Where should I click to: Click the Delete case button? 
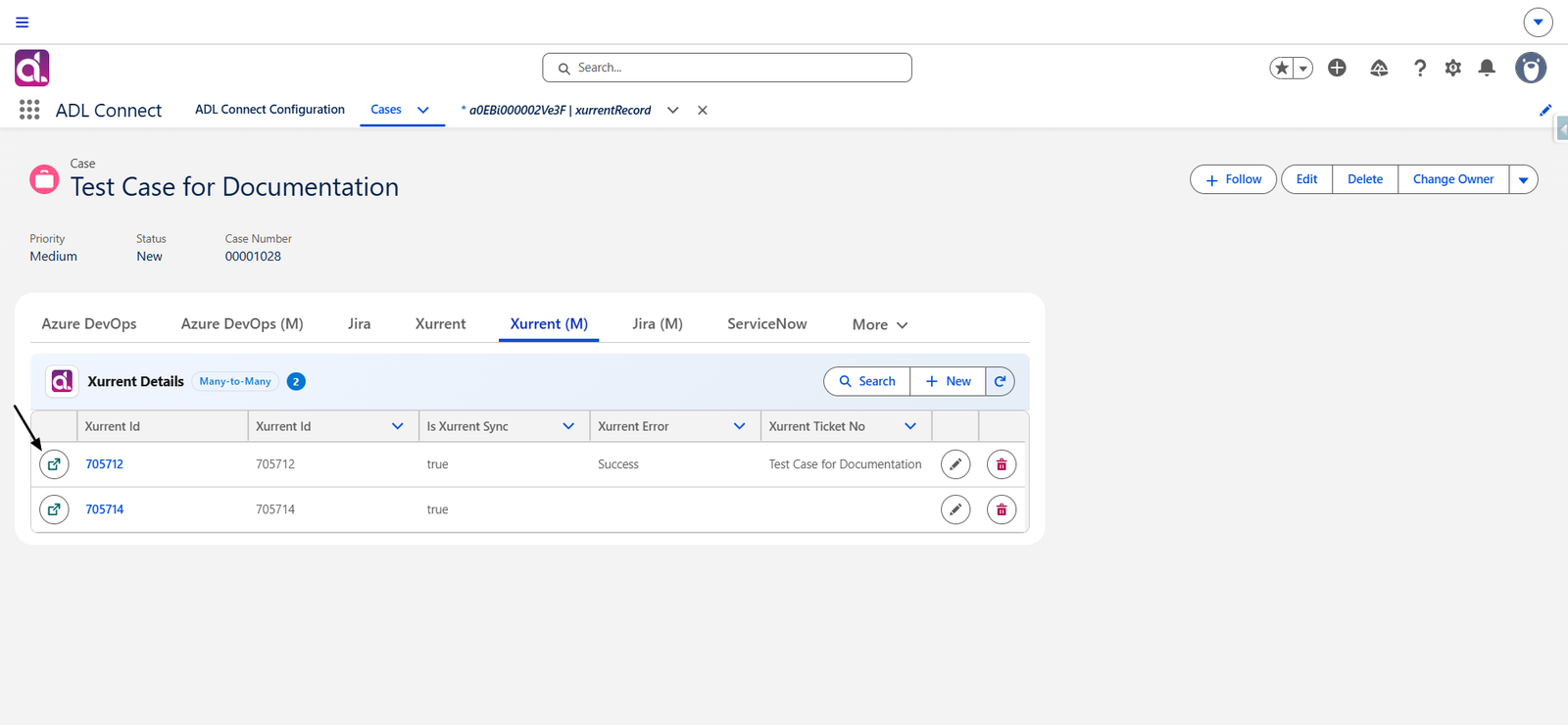[x=1365, y=179]
